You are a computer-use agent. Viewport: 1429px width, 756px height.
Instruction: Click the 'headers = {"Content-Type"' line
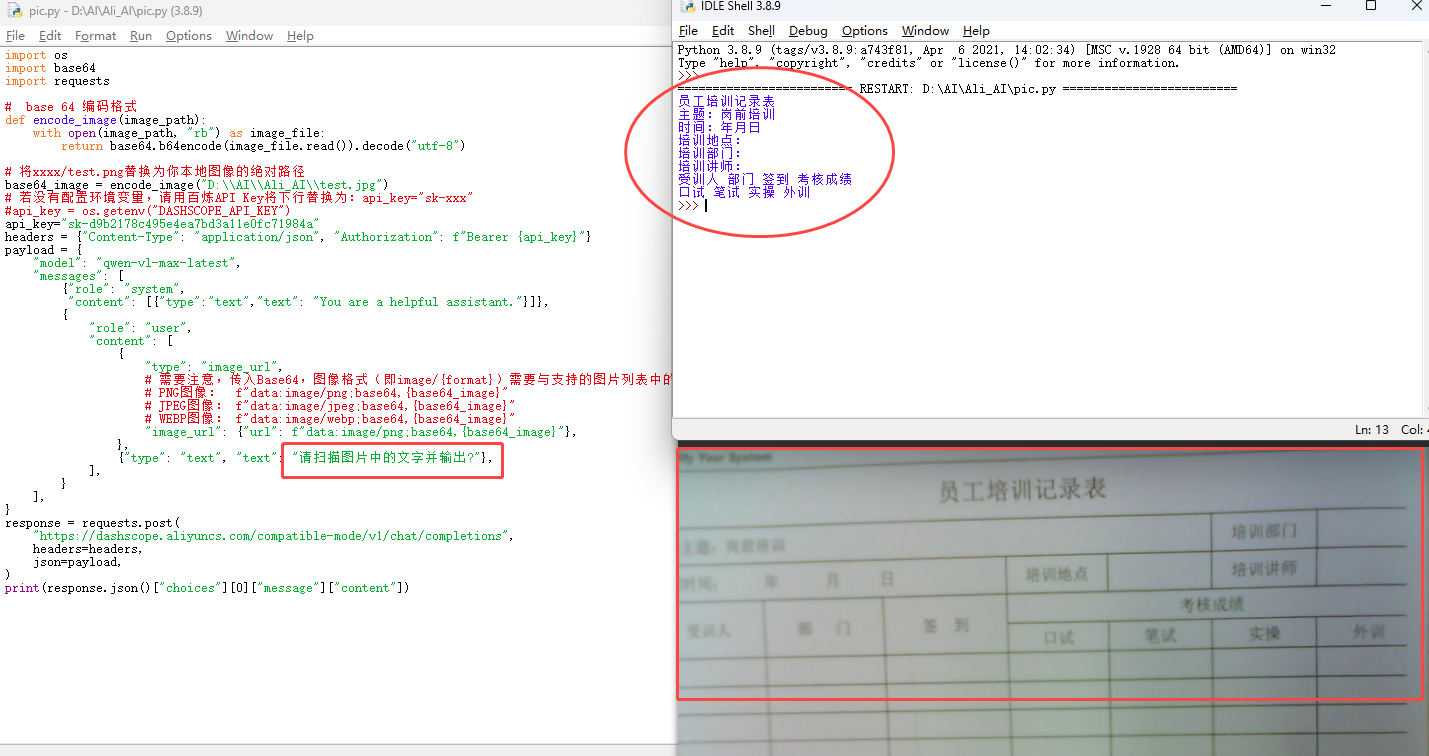[x=298, y=237]
